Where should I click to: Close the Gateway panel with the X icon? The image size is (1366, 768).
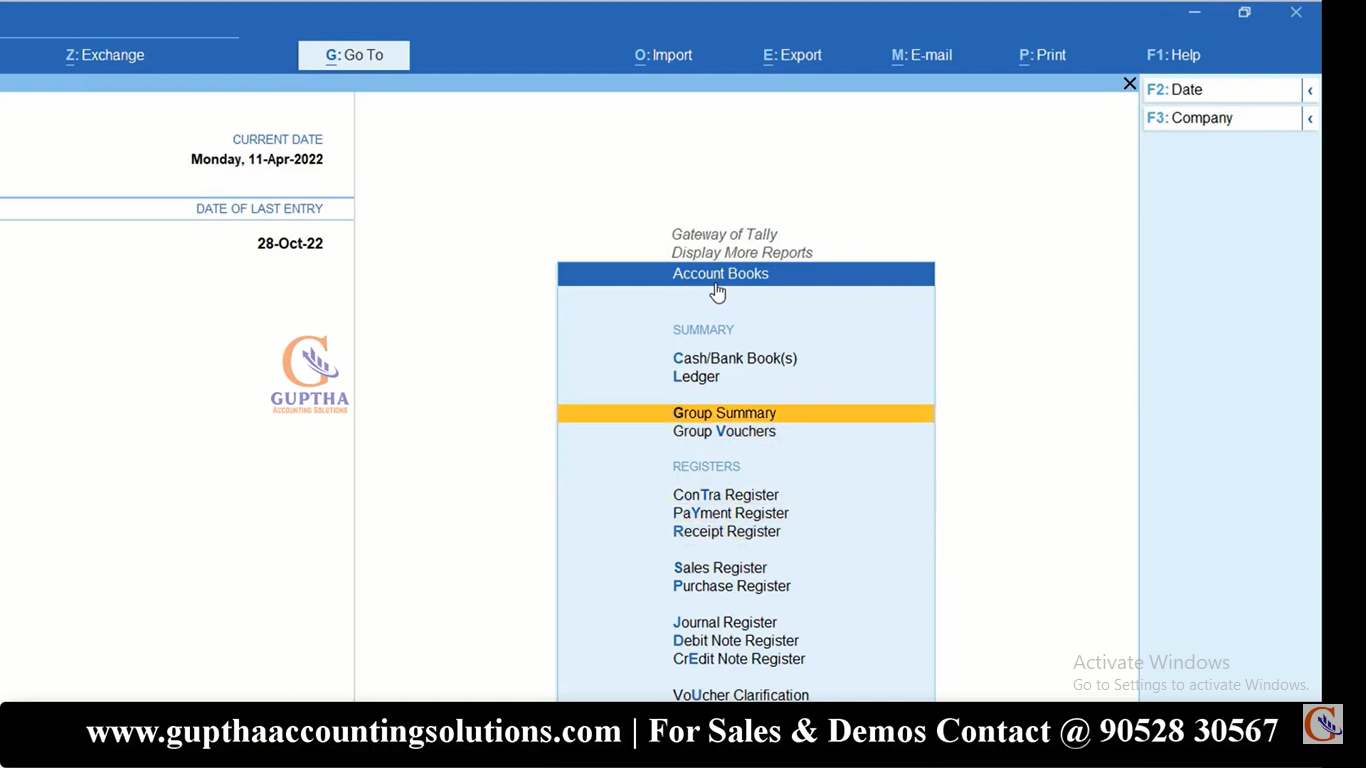coord(1130,84)
